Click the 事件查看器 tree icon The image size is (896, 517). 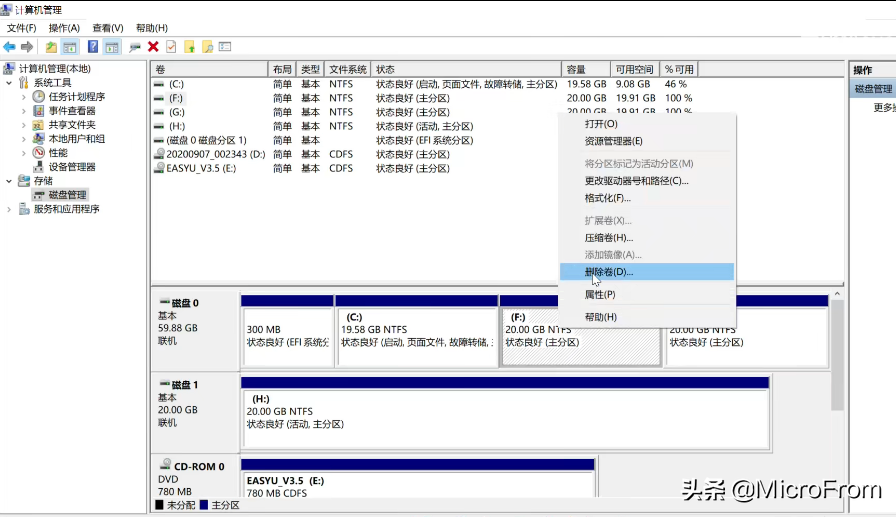click(x=39, y=111)
